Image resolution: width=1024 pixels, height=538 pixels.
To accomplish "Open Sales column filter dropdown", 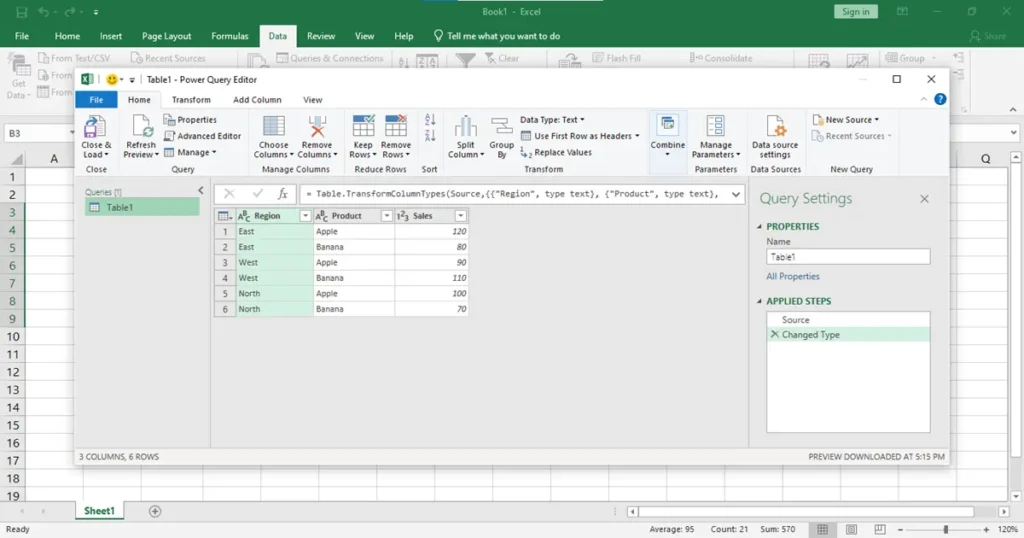I will coord(460,215).
